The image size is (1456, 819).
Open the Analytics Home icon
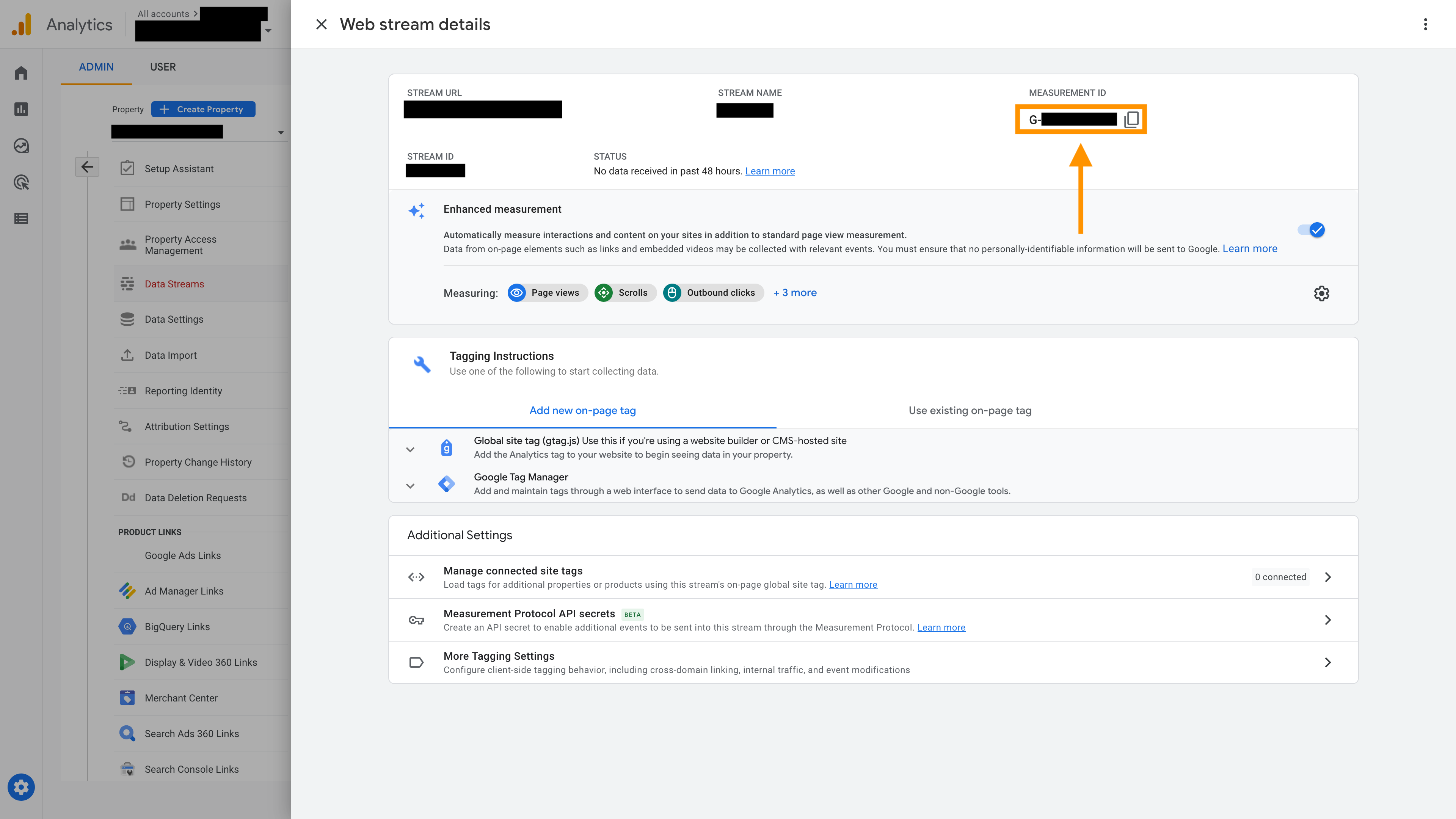[x=21, y=73]
